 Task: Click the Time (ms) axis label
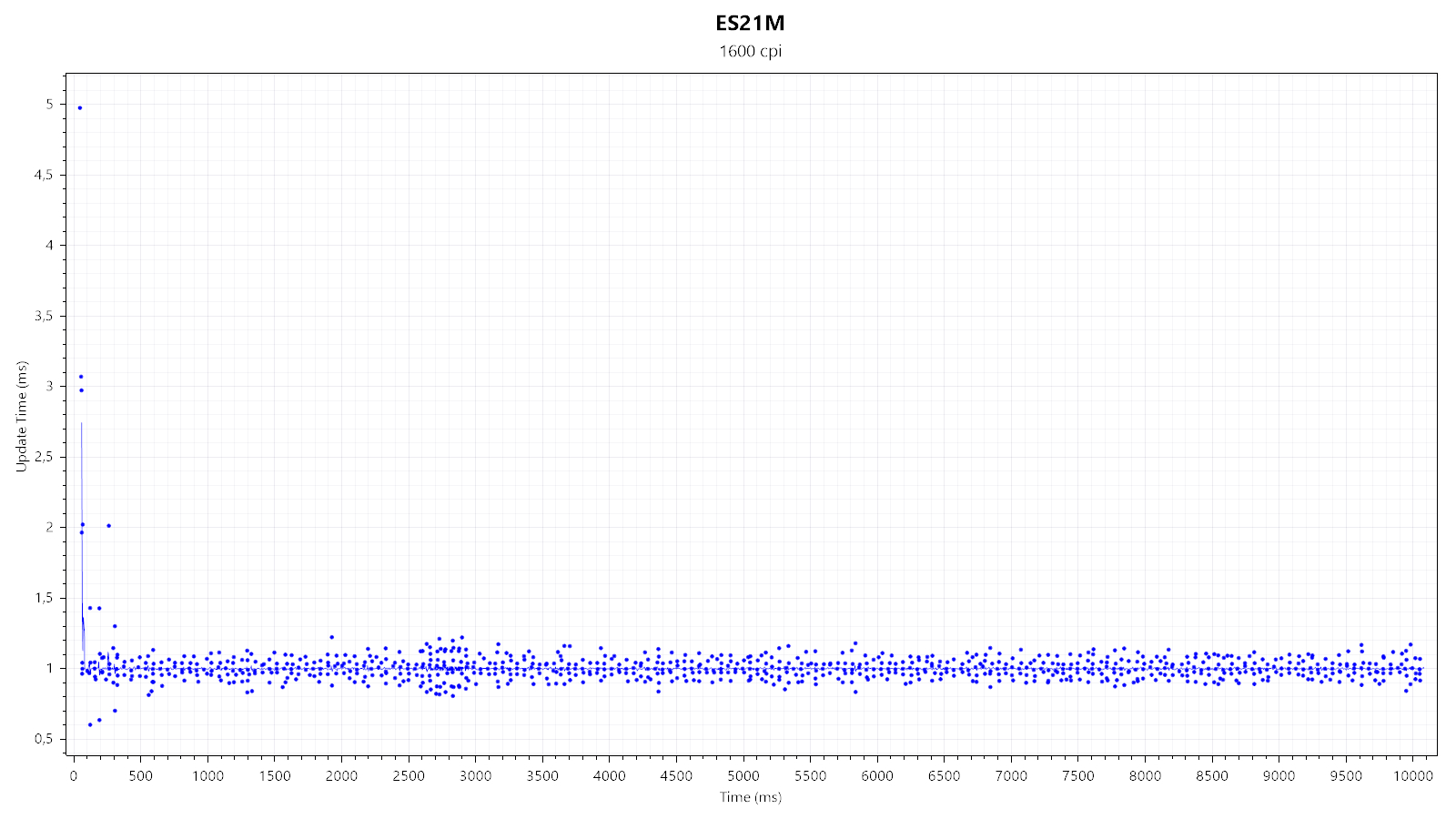[x=750, y=797]
